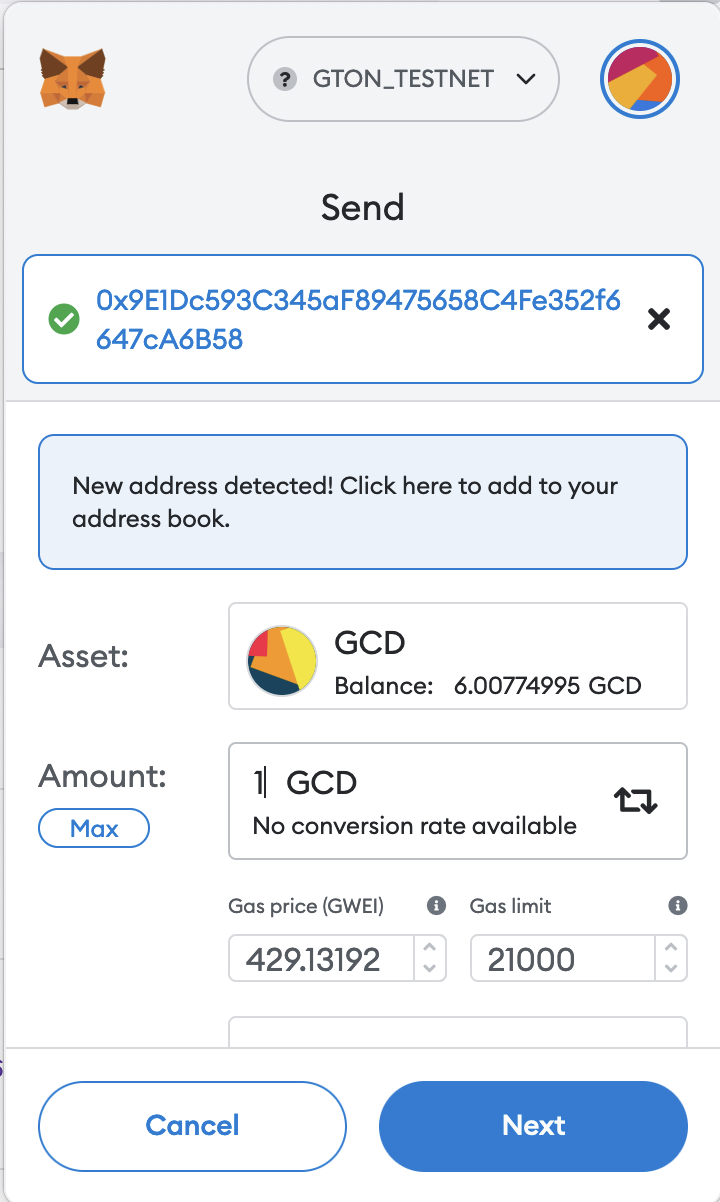Cancel the send transaction
720x1202 pixels.
(192, 1126)
